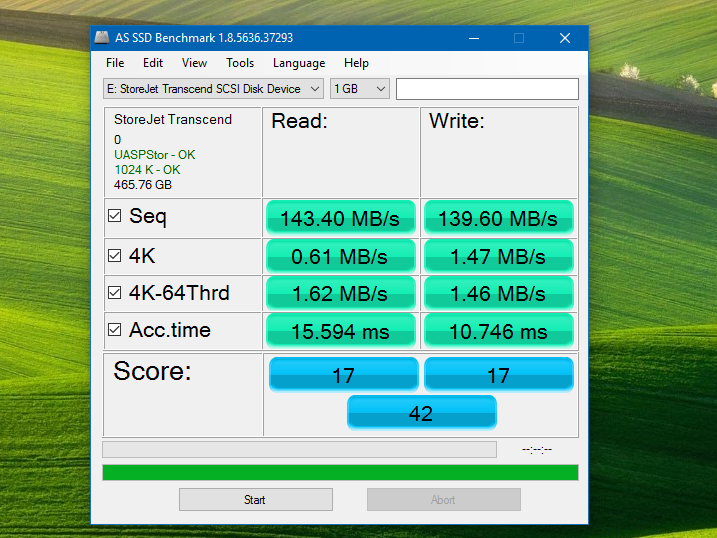Viewport: 717px width, 538px height.
Task: Click the Seq write result 139.60 MB/s
Action: click(498, 218)
